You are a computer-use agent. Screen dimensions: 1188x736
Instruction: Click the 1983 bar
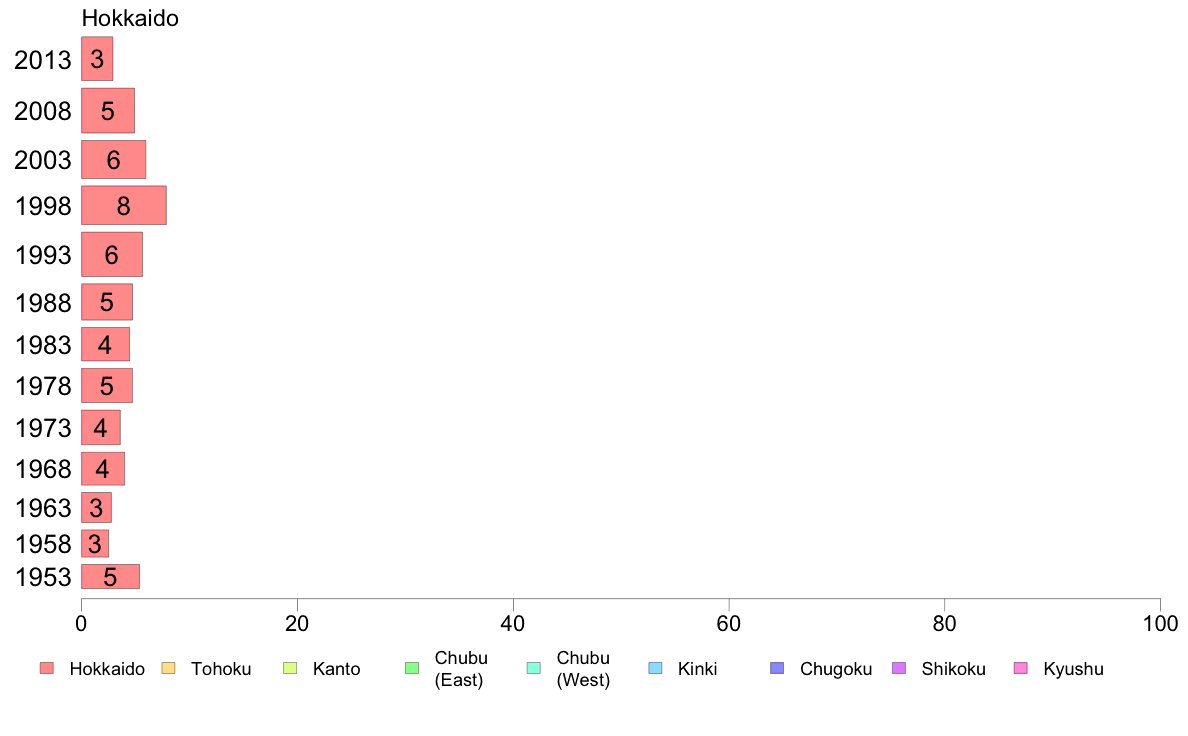105,344
